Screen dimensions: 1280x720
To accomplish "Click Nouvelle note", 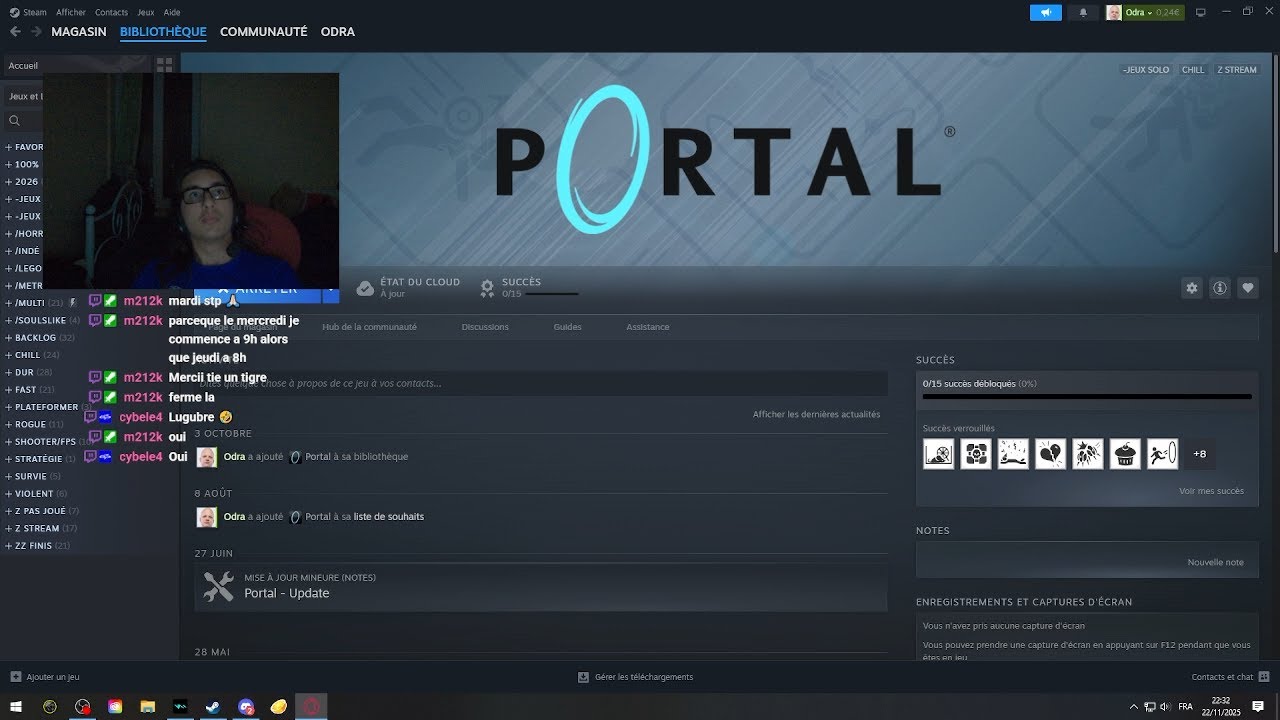I will tap(1215, 562).
